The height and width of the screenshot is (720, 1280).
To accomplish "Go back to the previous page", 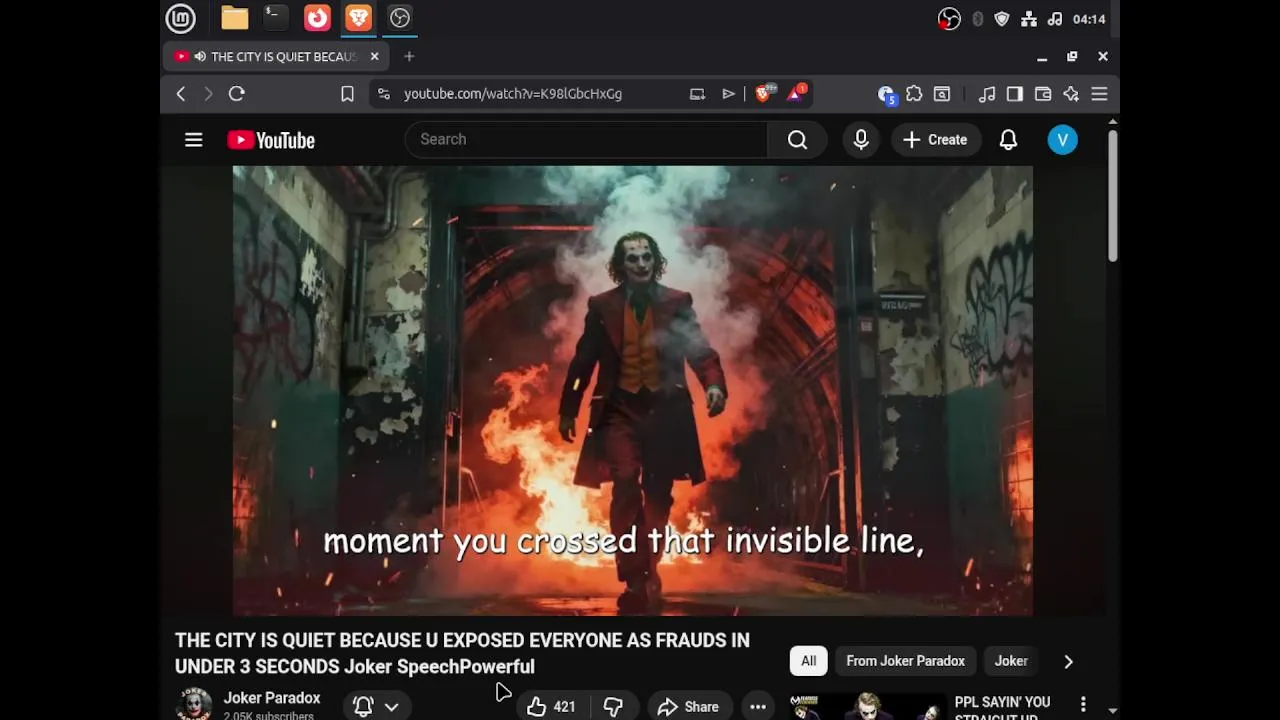I will click(x=181, y=94).
